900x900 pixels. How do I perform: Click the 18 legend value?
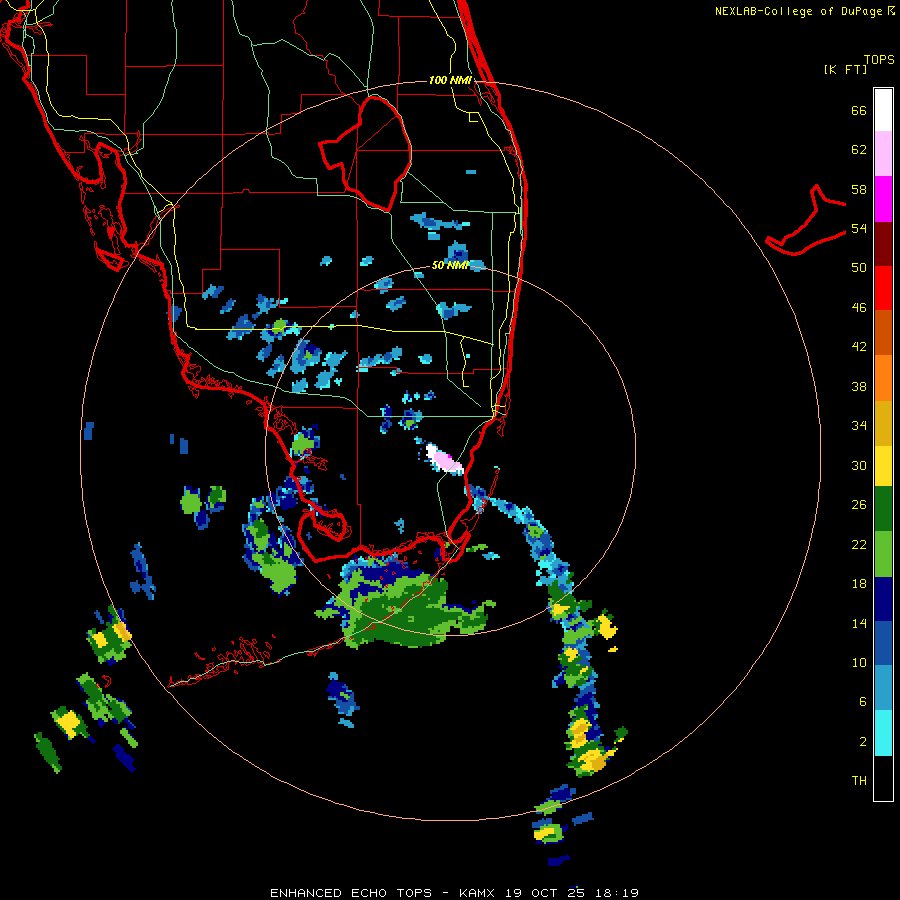click(x=859, y=584)
